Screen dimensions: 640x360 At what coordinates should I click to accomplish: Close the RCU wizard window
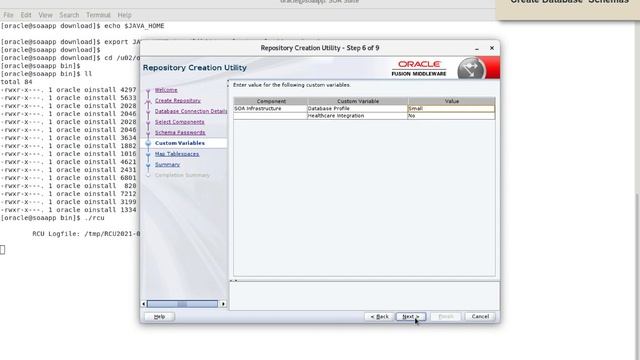pos(492,48)
